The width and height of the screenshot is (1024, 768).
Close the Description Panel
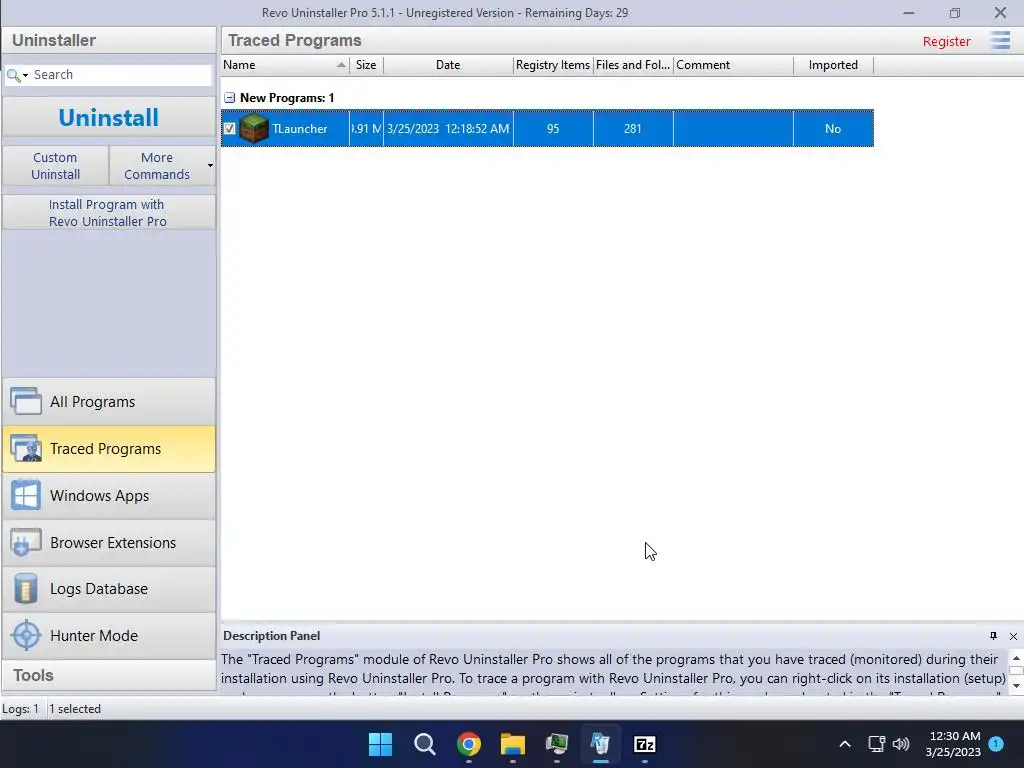[1013, 636]
